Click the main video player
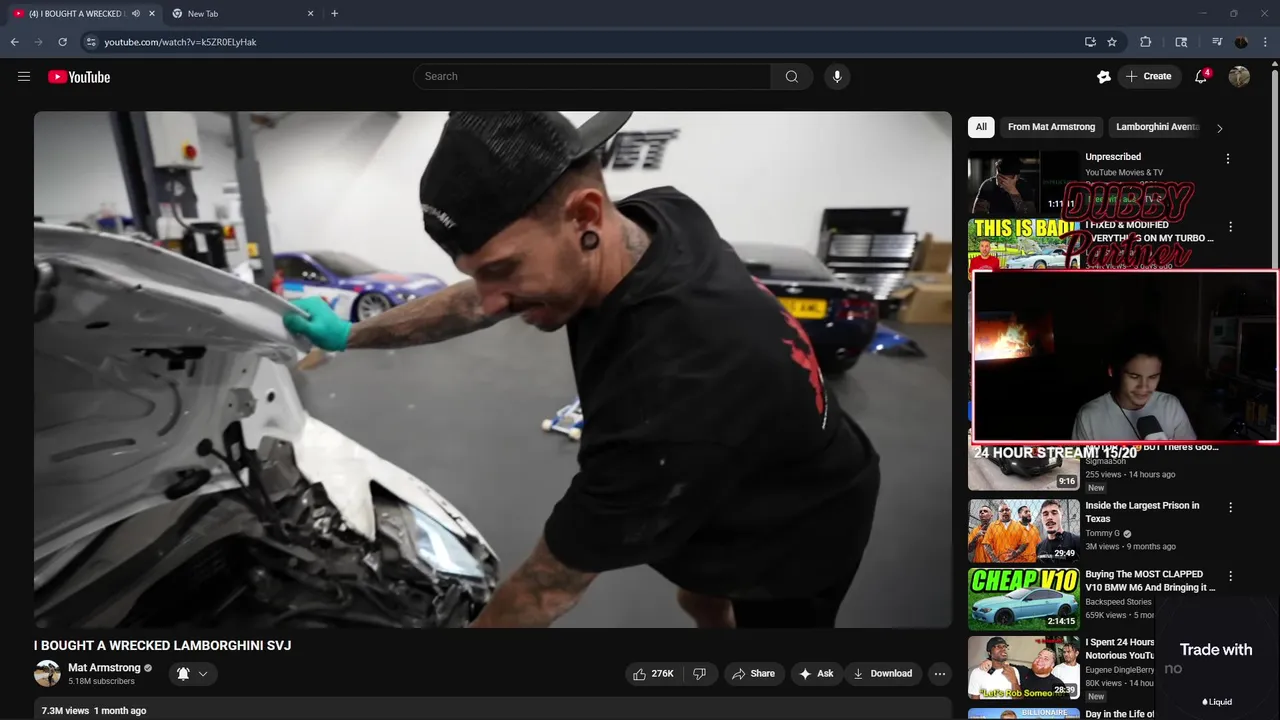This screenshot has height=720, width=1280. pos(493,369)
